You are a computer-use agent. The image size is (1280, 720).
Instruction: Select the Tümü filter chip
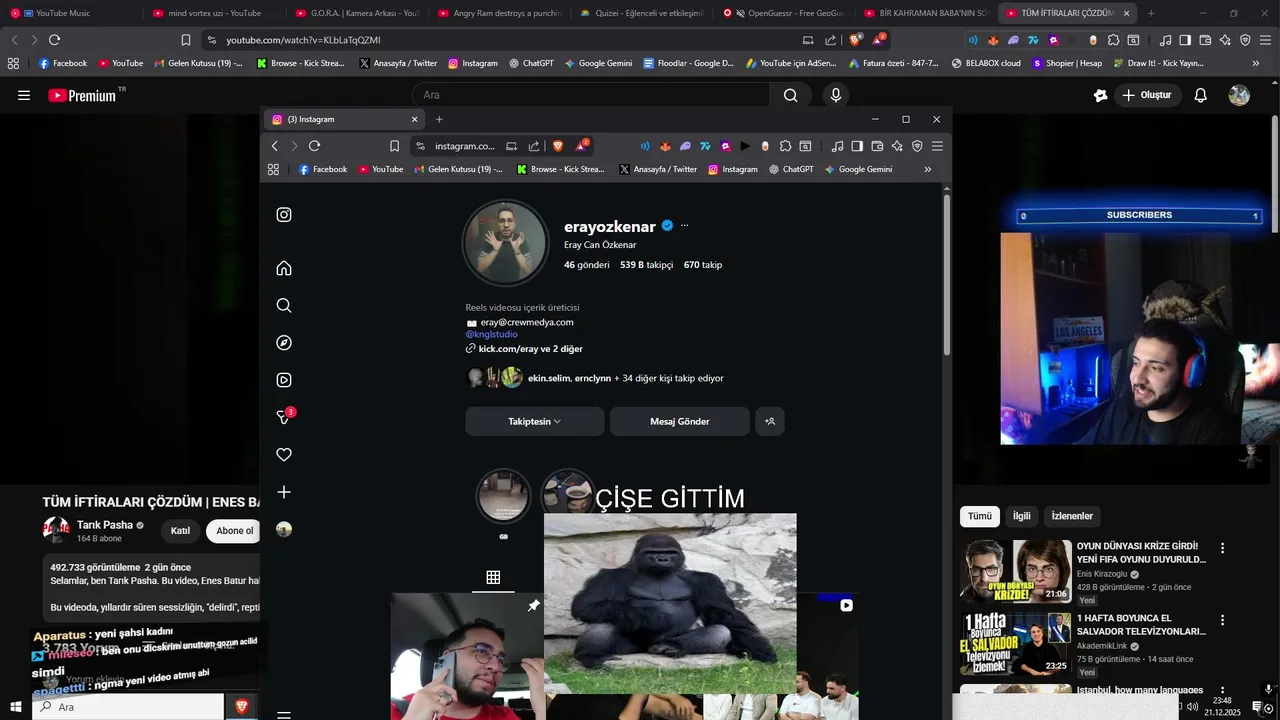[980, 516]
